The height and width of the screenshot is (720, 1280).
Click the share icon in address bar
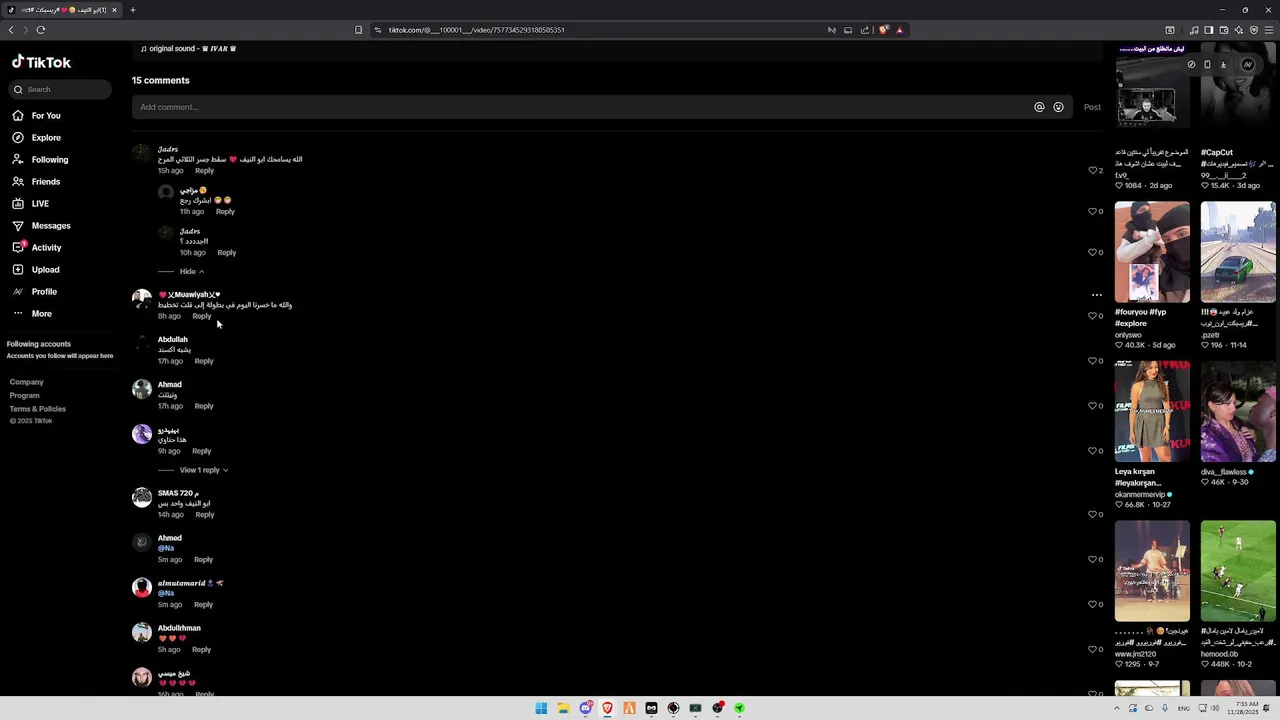865,30
